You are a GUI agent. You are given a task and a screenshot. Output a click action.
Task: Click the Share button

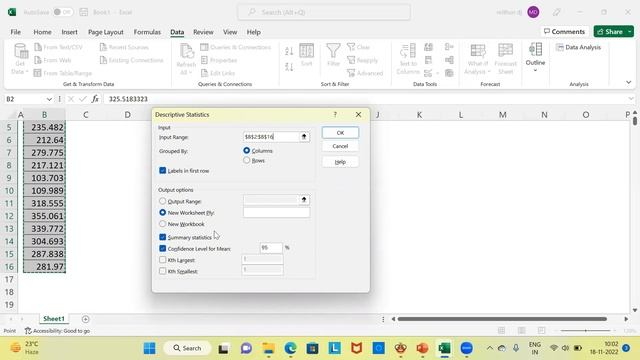pos(610,31)
